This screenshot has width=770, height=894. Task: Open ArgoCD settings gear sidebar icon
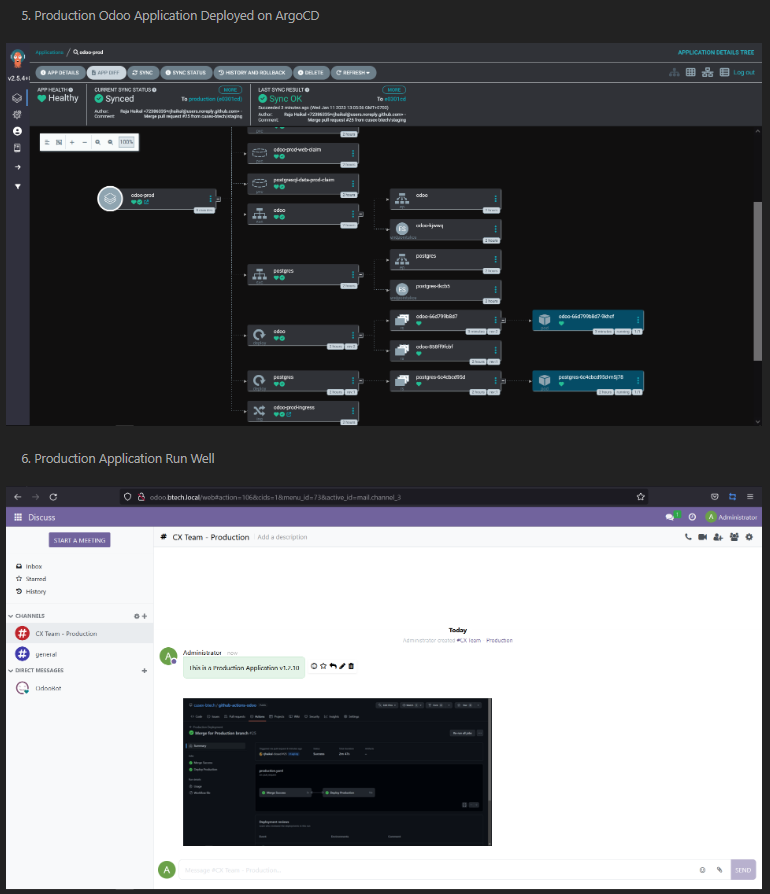pos(17,115)
